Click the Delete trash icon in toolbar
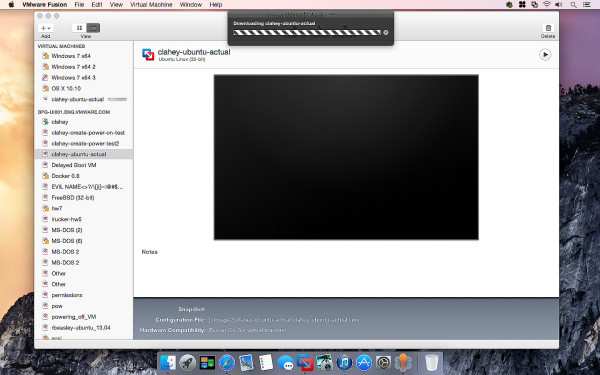Screen dimensions: 600x375 548,28
